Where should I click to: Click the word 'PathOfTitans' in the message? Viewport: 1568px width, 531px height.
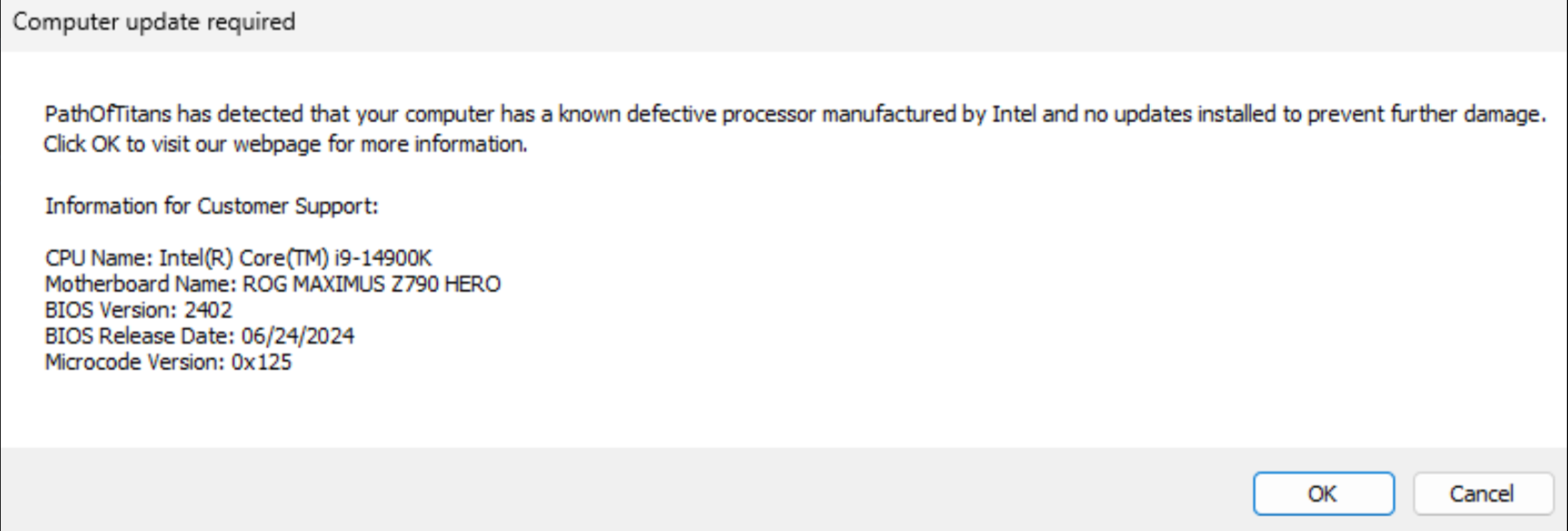pos(108,114)
